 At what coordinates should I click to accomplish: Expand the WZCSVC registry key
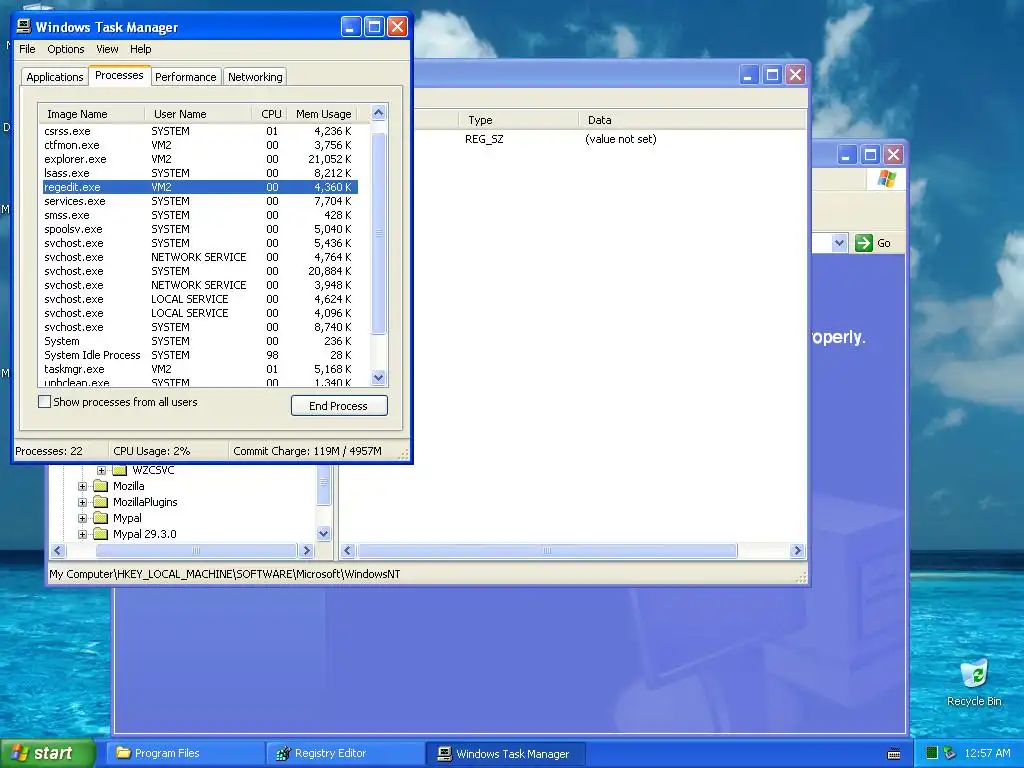[101, 470]
